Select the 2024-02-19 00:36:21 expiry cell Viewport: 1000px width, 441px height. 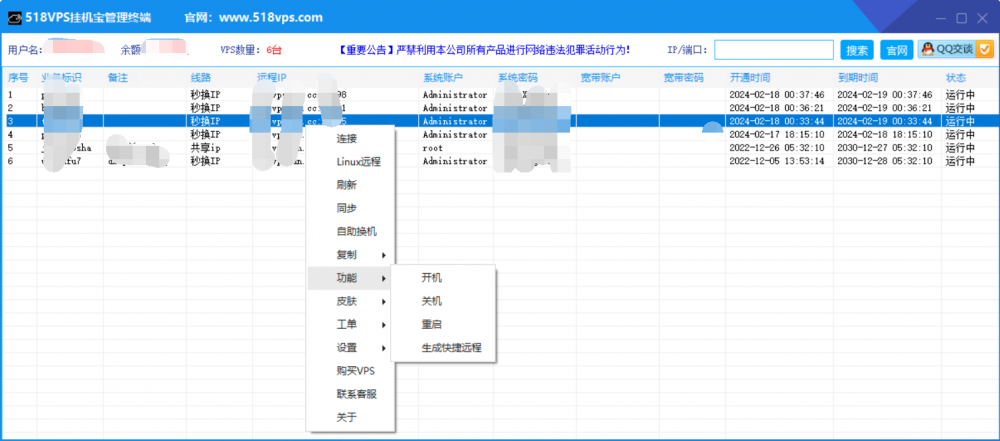point(885,108)
